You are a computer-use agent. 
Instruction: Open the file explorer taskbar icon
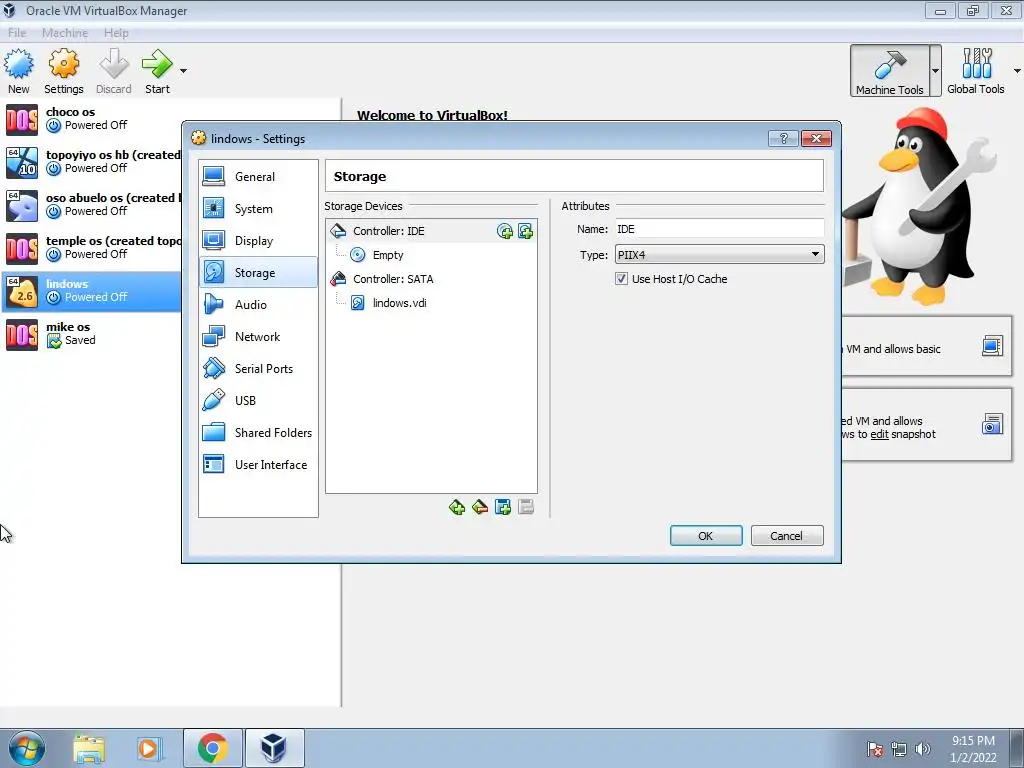point(89,748)
